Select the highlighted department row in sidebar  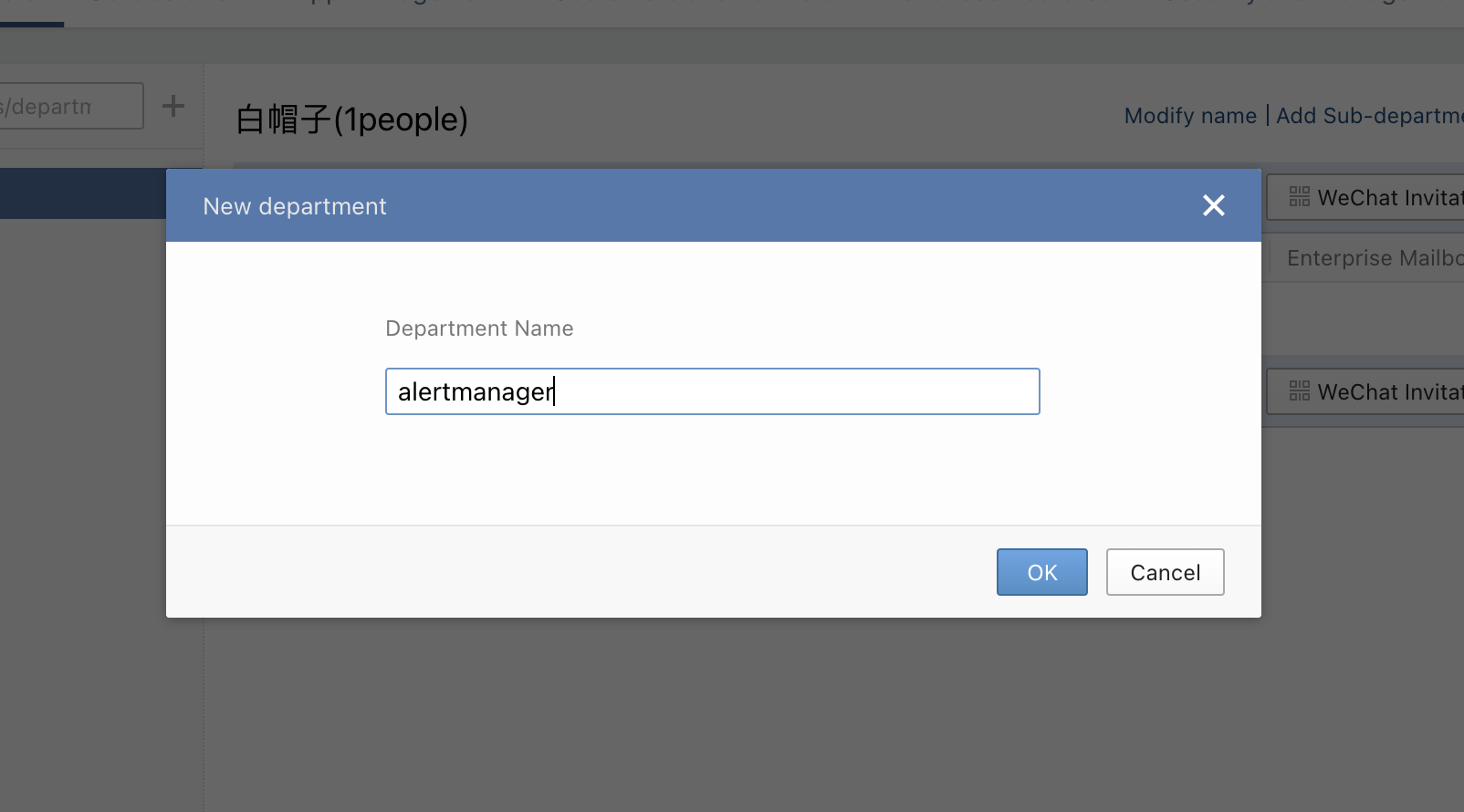pos(83,193)
